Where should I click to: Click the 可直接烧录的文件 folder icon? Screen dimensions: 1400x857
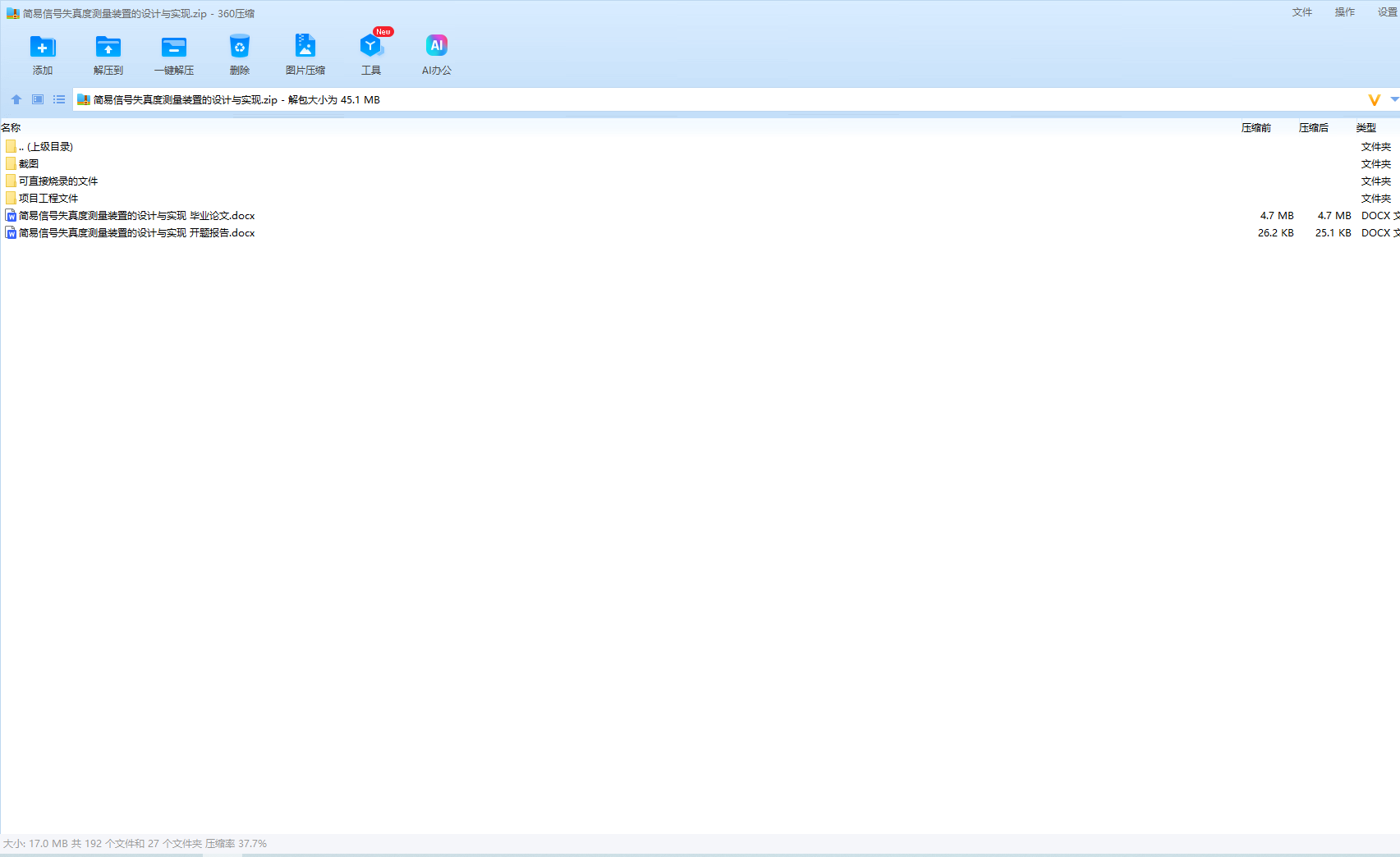11,181
